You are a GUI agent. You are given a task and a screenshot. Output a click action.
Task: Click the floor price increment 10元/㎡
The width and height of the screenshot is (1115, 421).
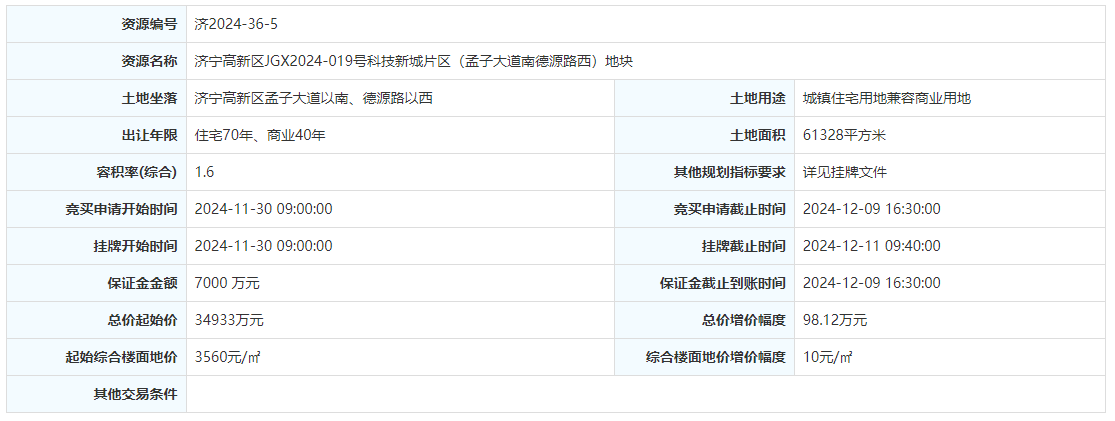click(828, 357)
